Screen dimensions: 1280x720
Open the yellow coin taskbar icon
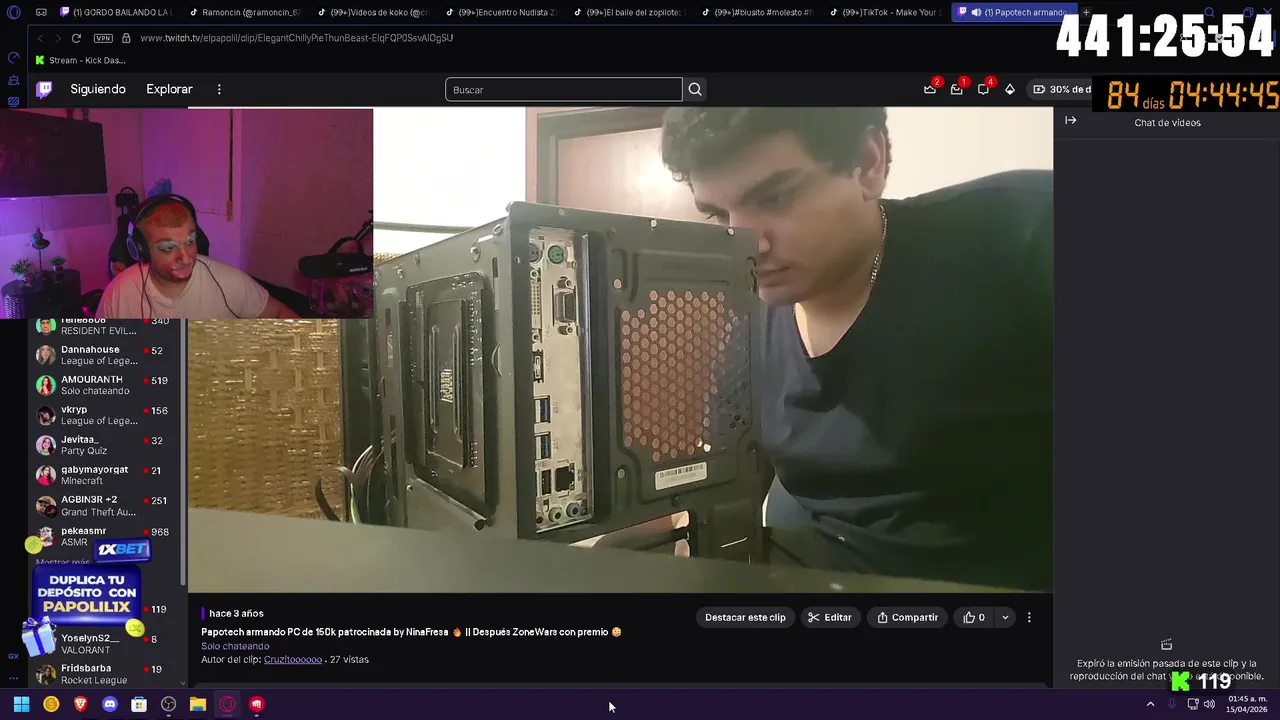[x=51, y=704]
